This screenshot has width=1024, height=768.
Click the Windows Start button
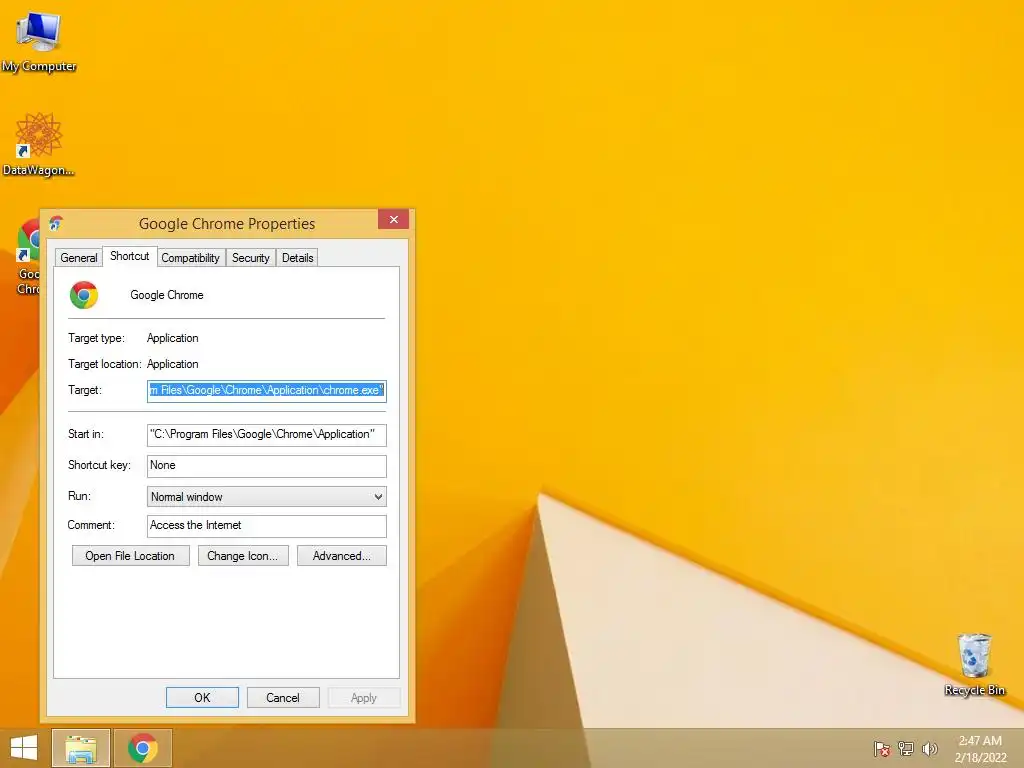coord(24,748)
